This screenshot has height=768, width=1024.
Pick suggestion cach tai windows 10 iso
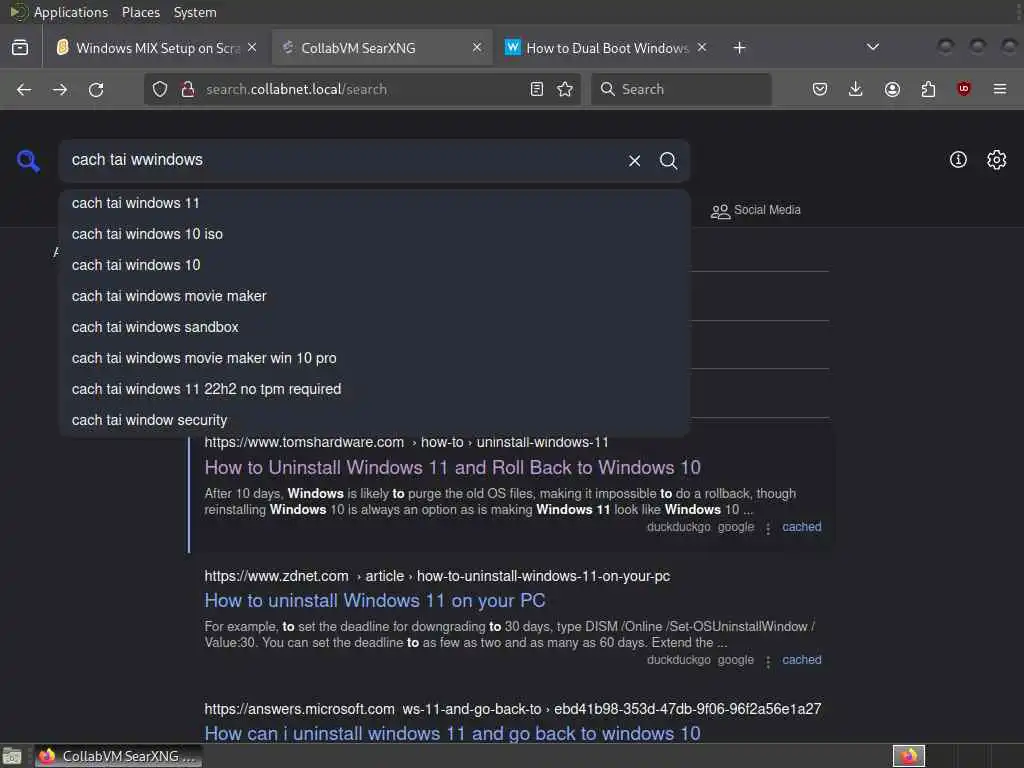pyautogui.click(x=374, y=234)
